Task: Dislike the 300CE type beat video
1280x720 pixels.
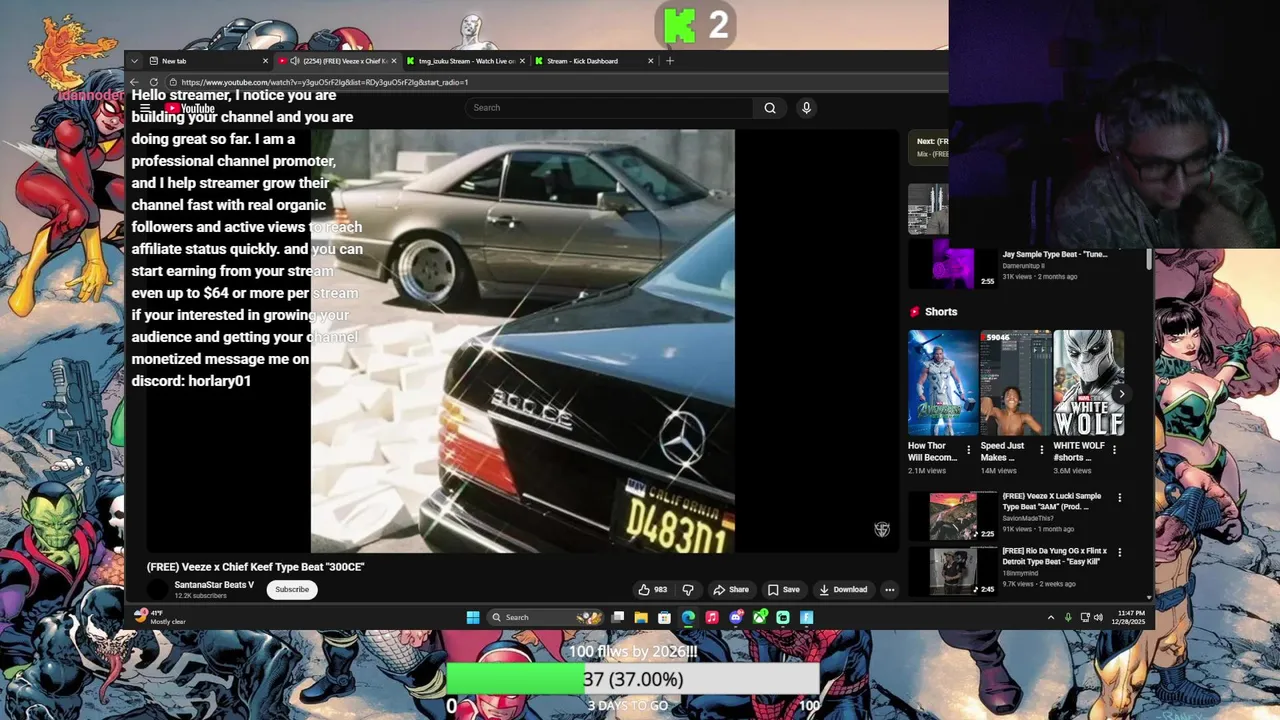Action: [688, 589]
